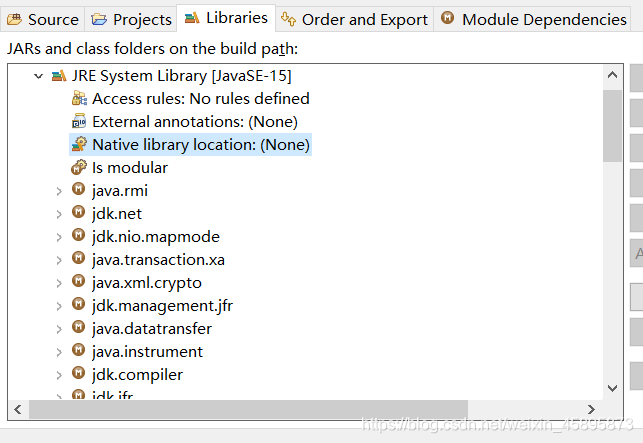Expand the jdk.compiler module
643x443 pixels.
(59, 375)
